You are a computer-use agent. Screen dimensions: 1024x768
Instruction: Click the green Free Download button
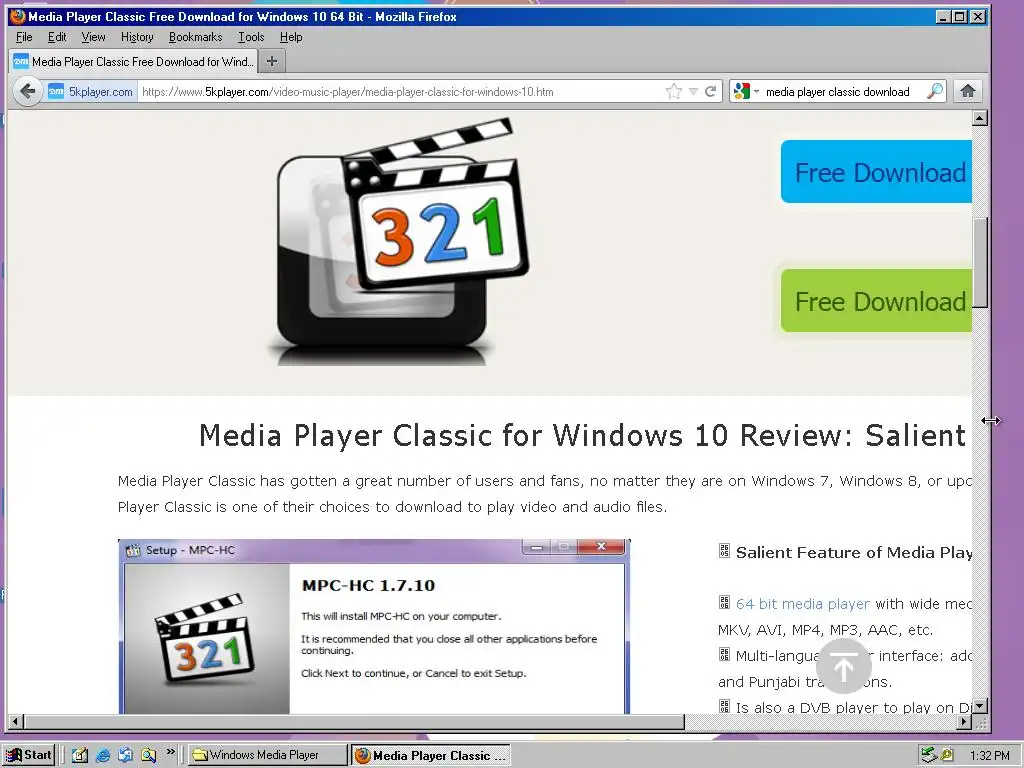(x=876, y=300)
